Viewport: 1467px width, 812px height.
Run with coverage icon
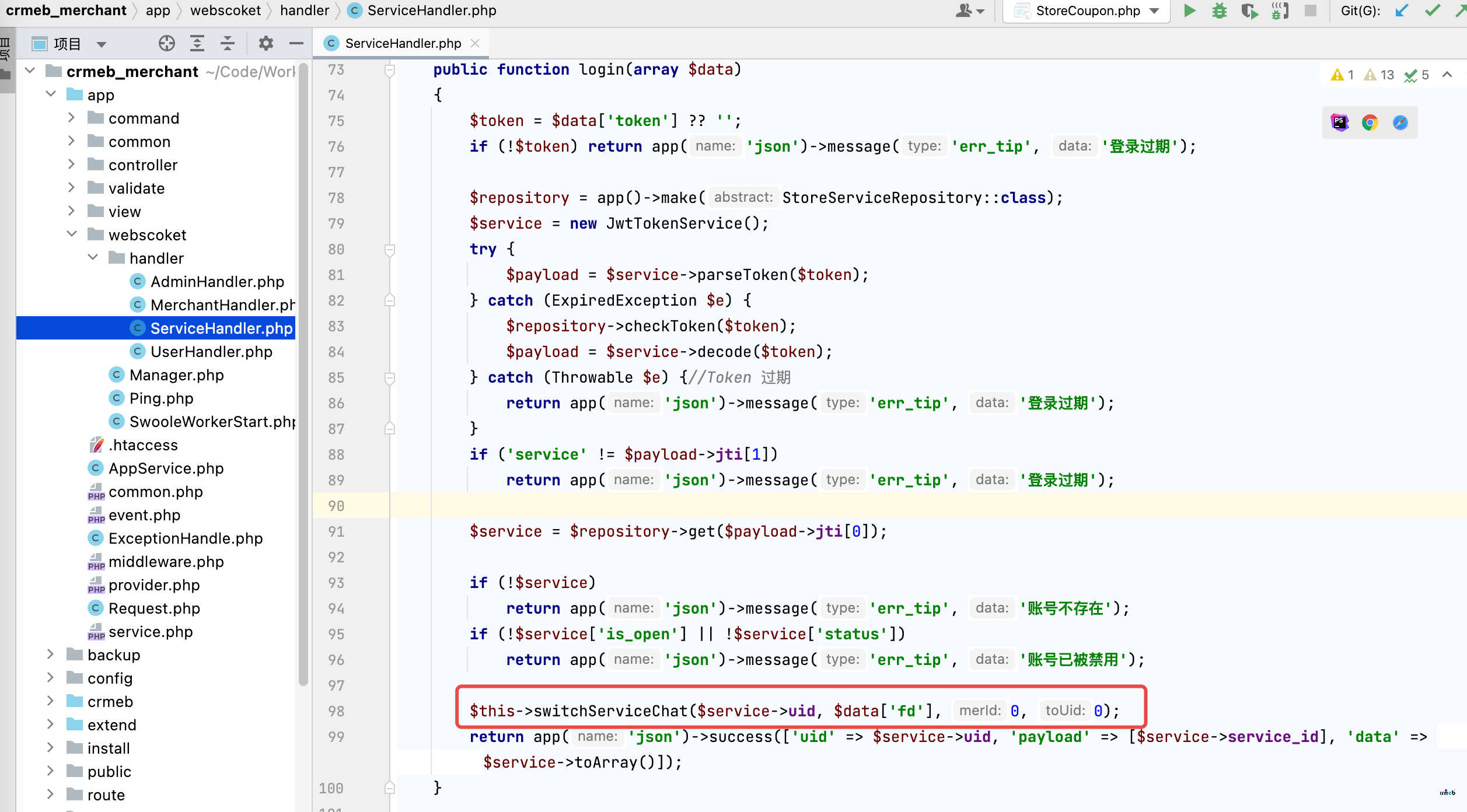pyautogui.click(x=1249, y=10)
